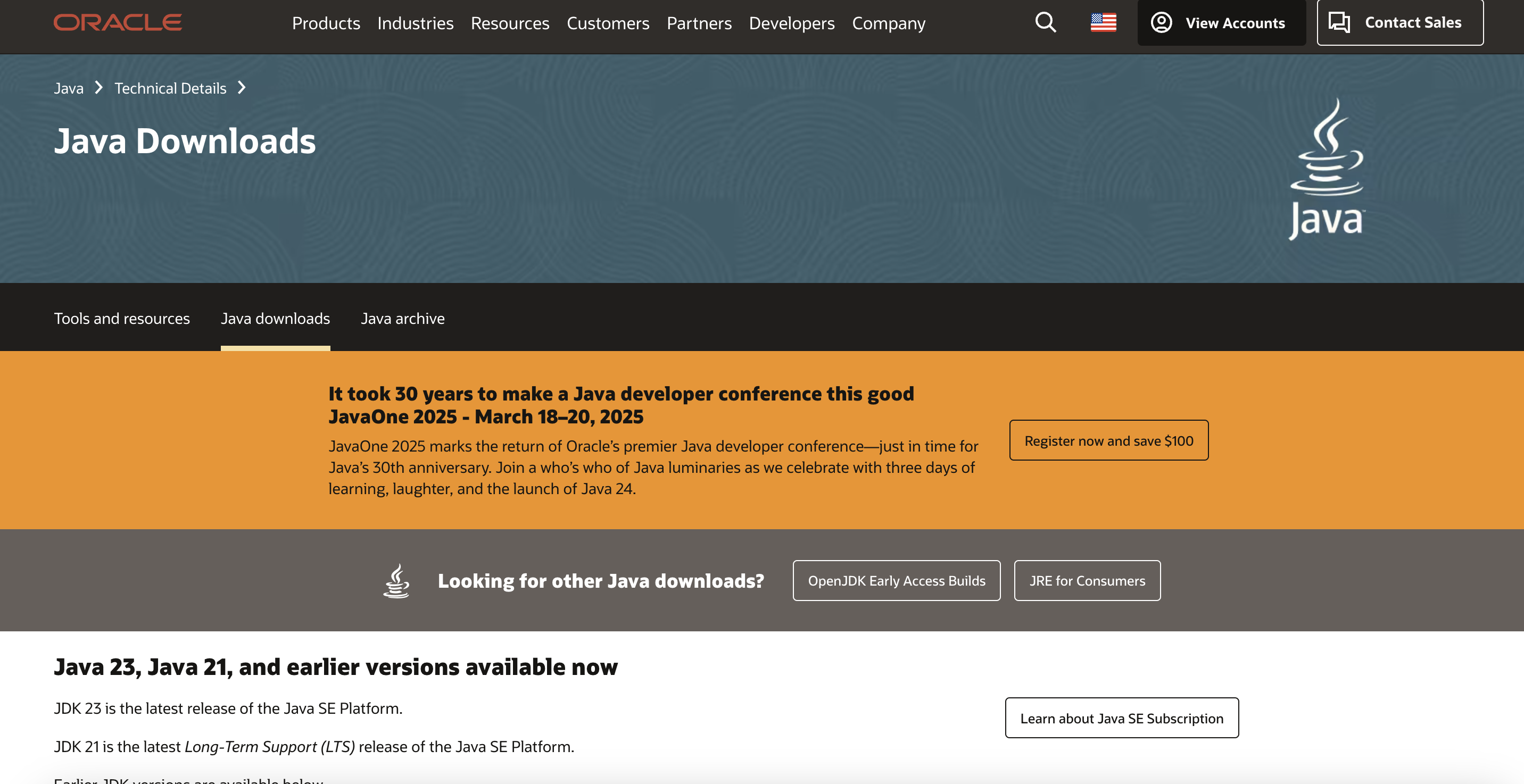
Task: Click the US flag country selector
Action: pyautogui.click(x=1104, y=22)
